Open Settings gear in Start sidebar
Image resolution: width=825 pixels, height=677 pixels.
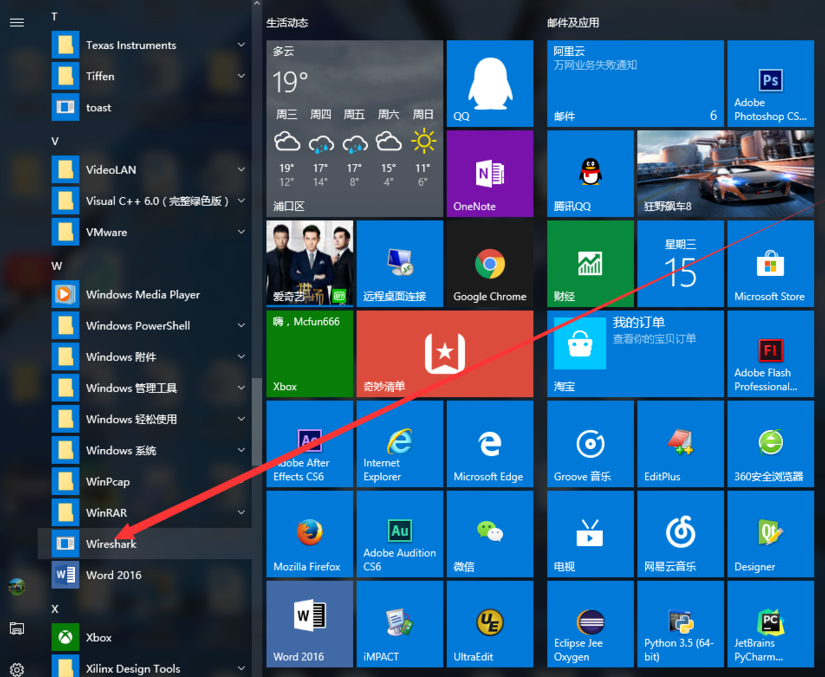pos(17,669)
